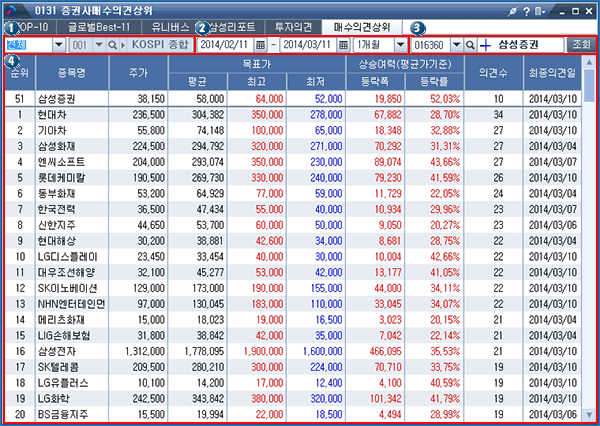Select the 메리츠화재 row
The width and height of the screenshot is (600, 426).
(x=293, y=320)
